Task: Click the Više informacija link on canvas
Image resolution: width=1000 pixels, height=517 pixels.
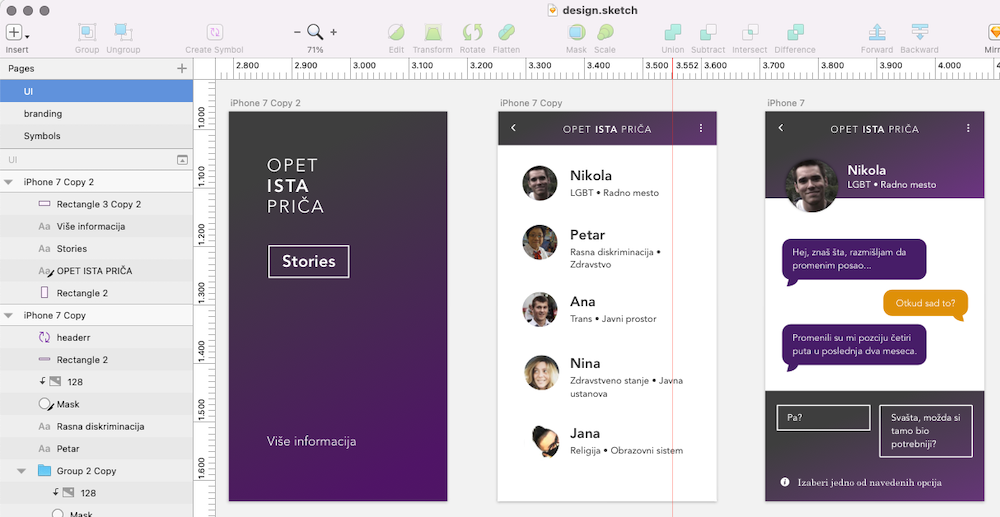Action: click(311, 441)
